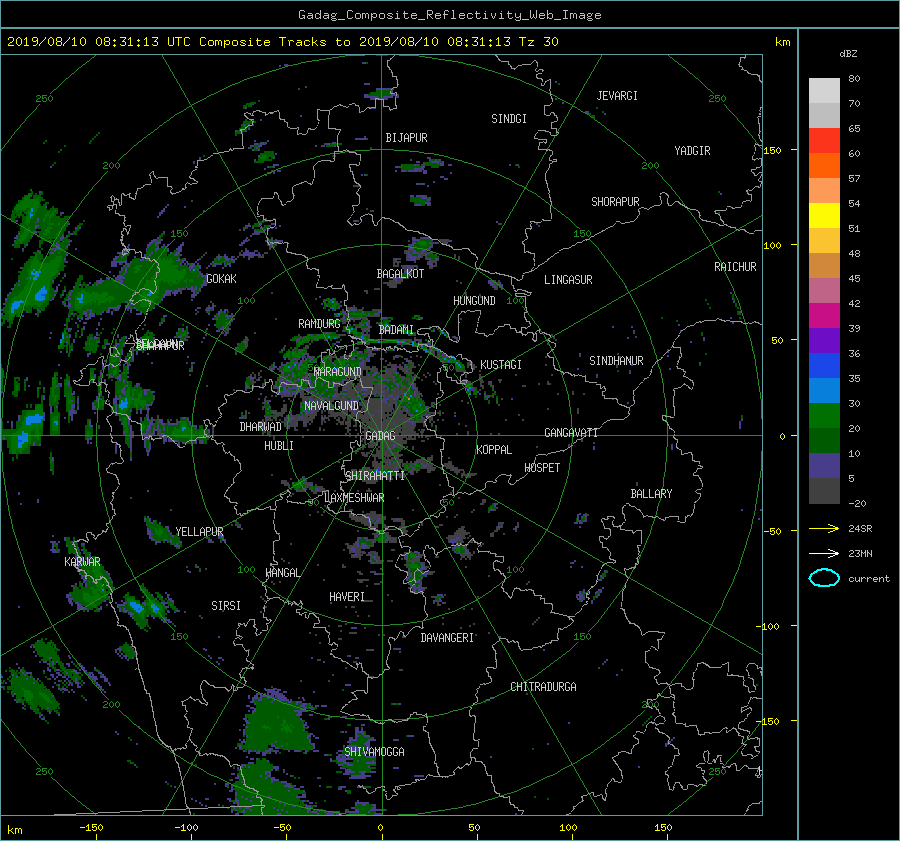Click the cyan 'current' ellipse legend icon
Image resolution: width=900 pixels, height=841 pixels.
[824, 578]
